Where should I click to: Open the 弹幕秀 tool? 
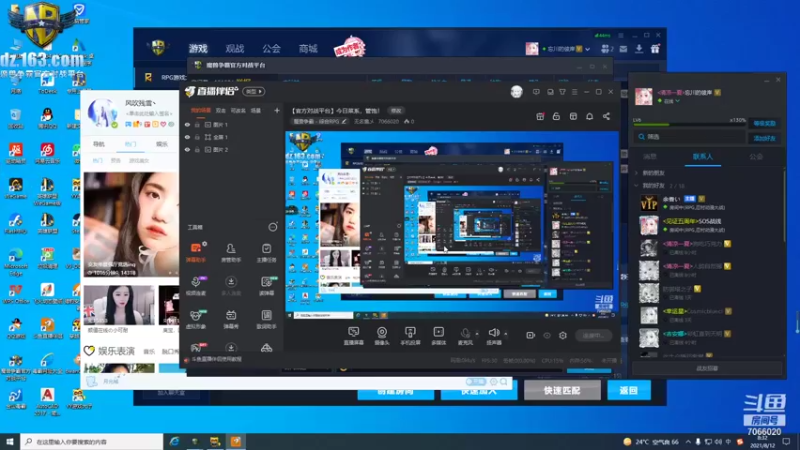coord(231,319)
